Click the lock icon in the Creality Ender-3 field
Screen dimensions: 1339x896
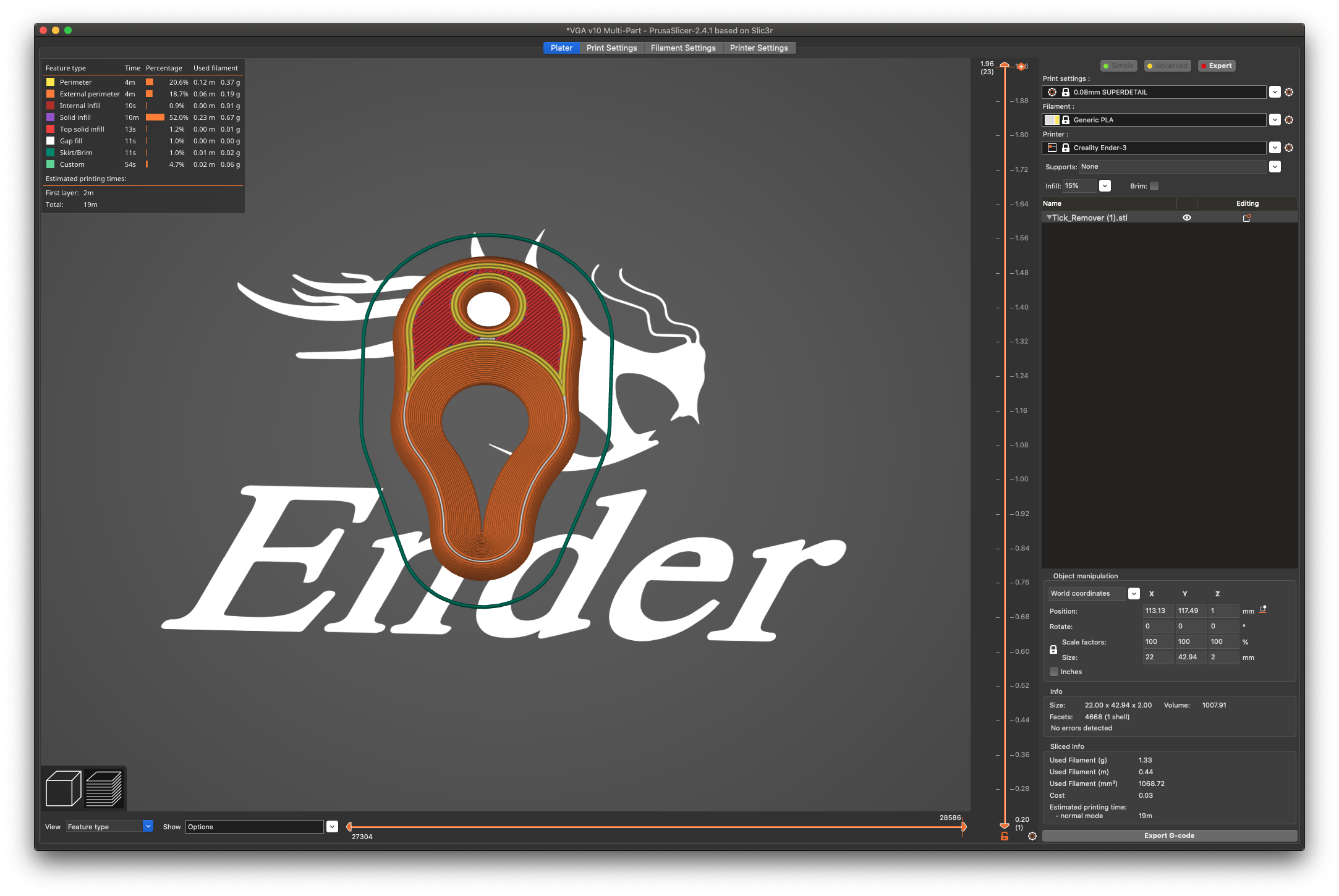click(1066, 148)
